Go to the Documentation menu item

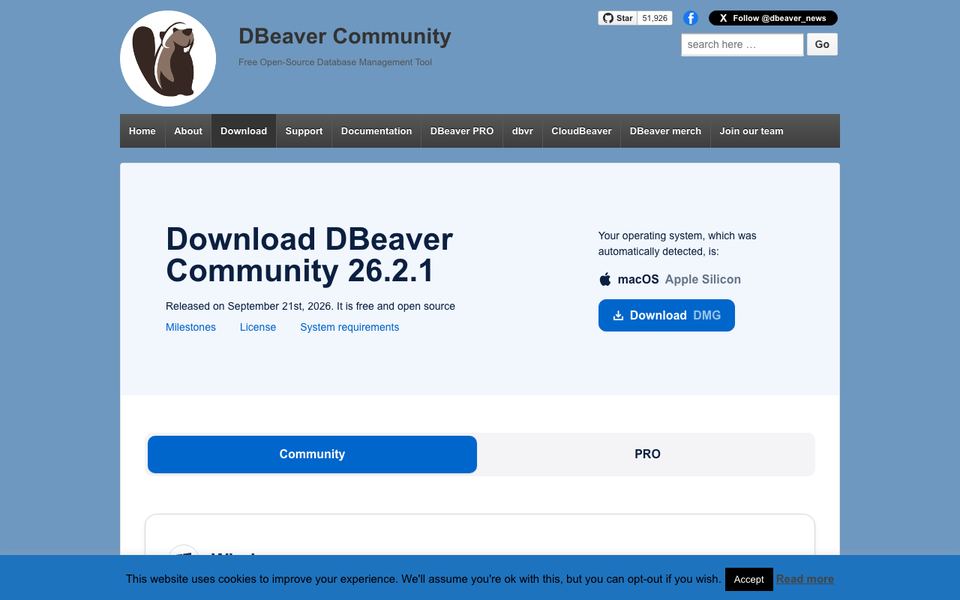pyautogui.click(x=377, y=131)
